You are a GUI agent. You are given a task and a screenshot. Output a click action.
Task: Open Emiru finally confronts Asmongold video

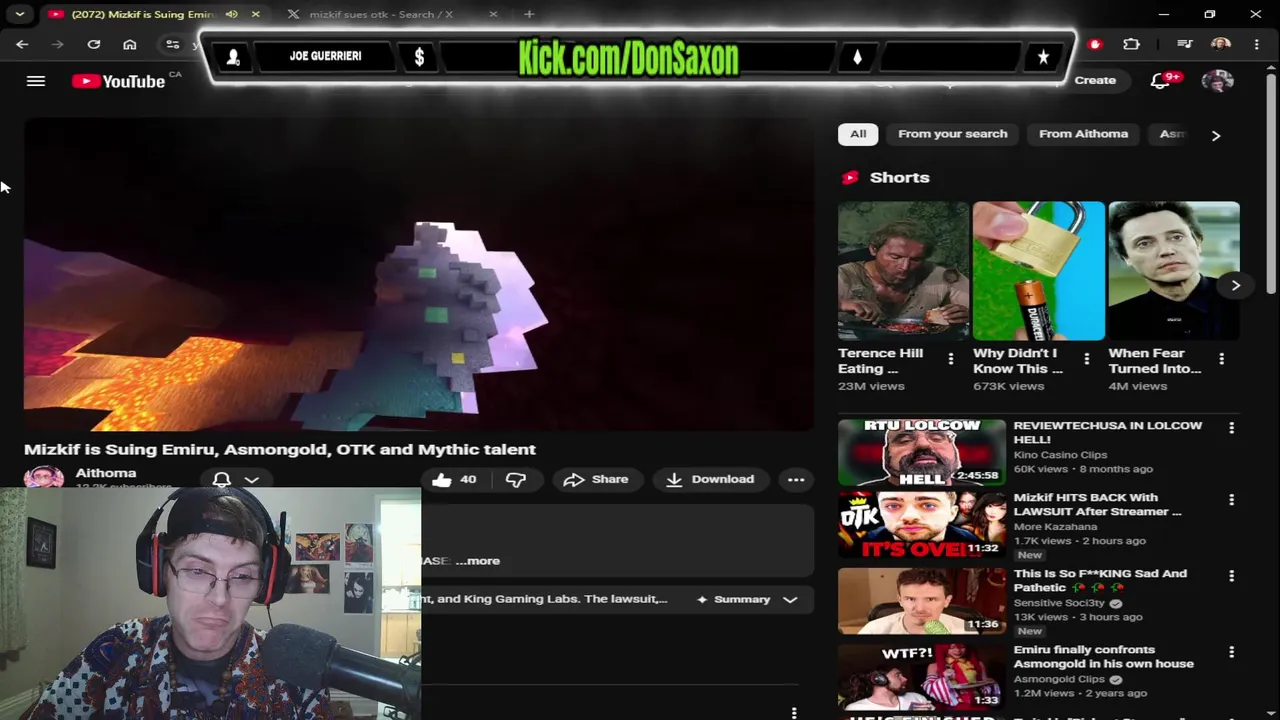1103,656
